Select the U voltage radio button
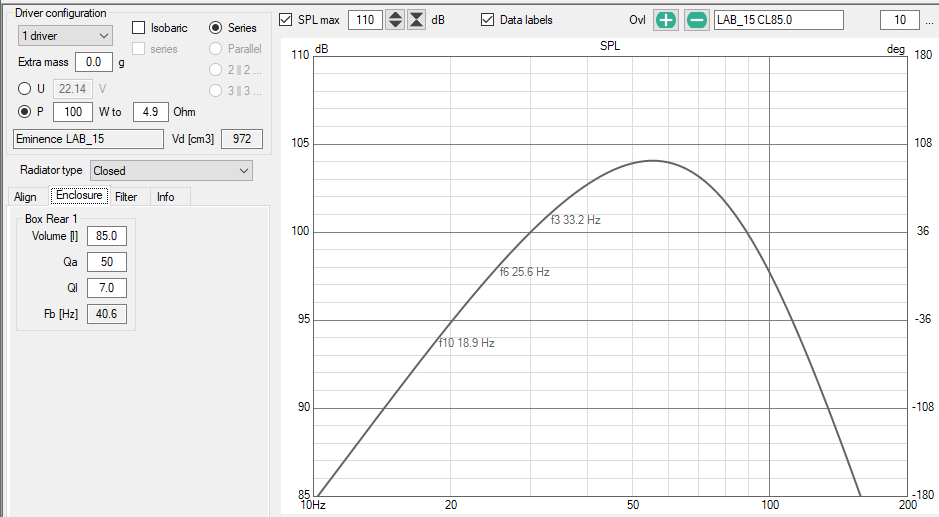 pyautogui.click(x=25, y=89)
